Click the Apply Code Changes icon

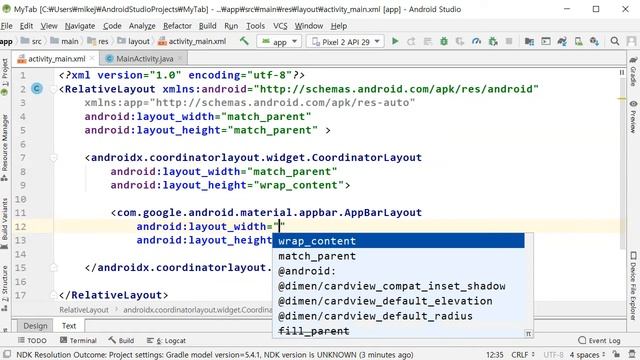click(427, 41)
